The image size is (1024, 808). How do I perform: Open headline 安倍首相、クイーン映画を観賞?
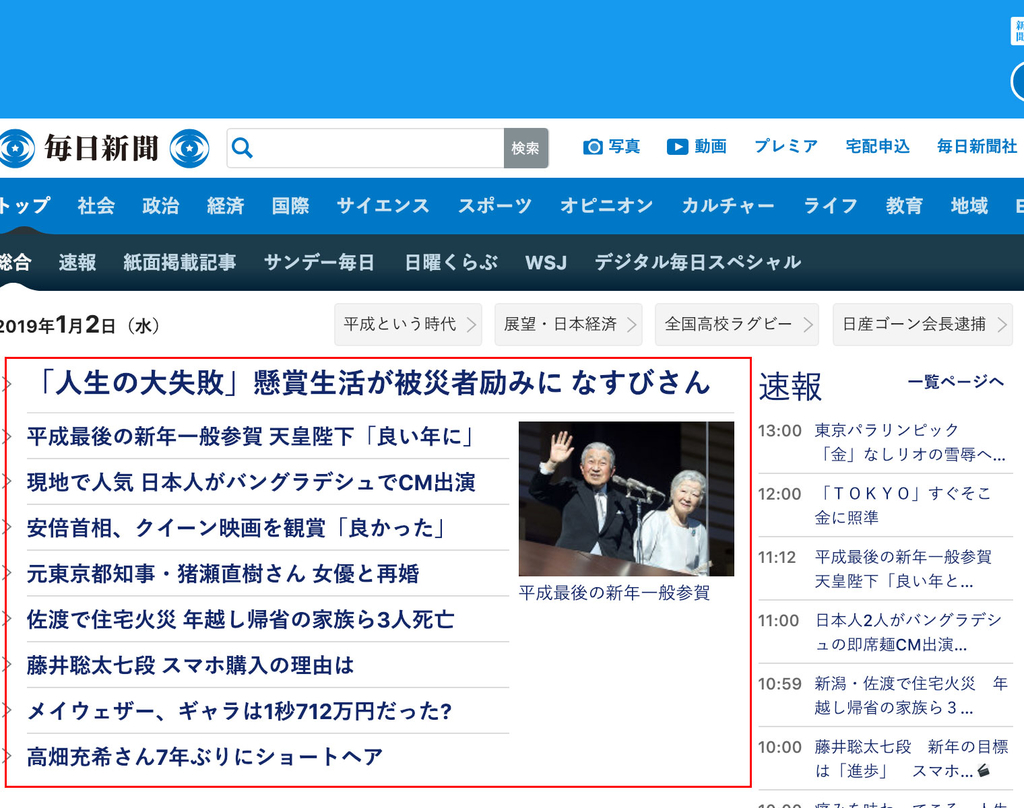pyautogui.click(x=236, y=528)
